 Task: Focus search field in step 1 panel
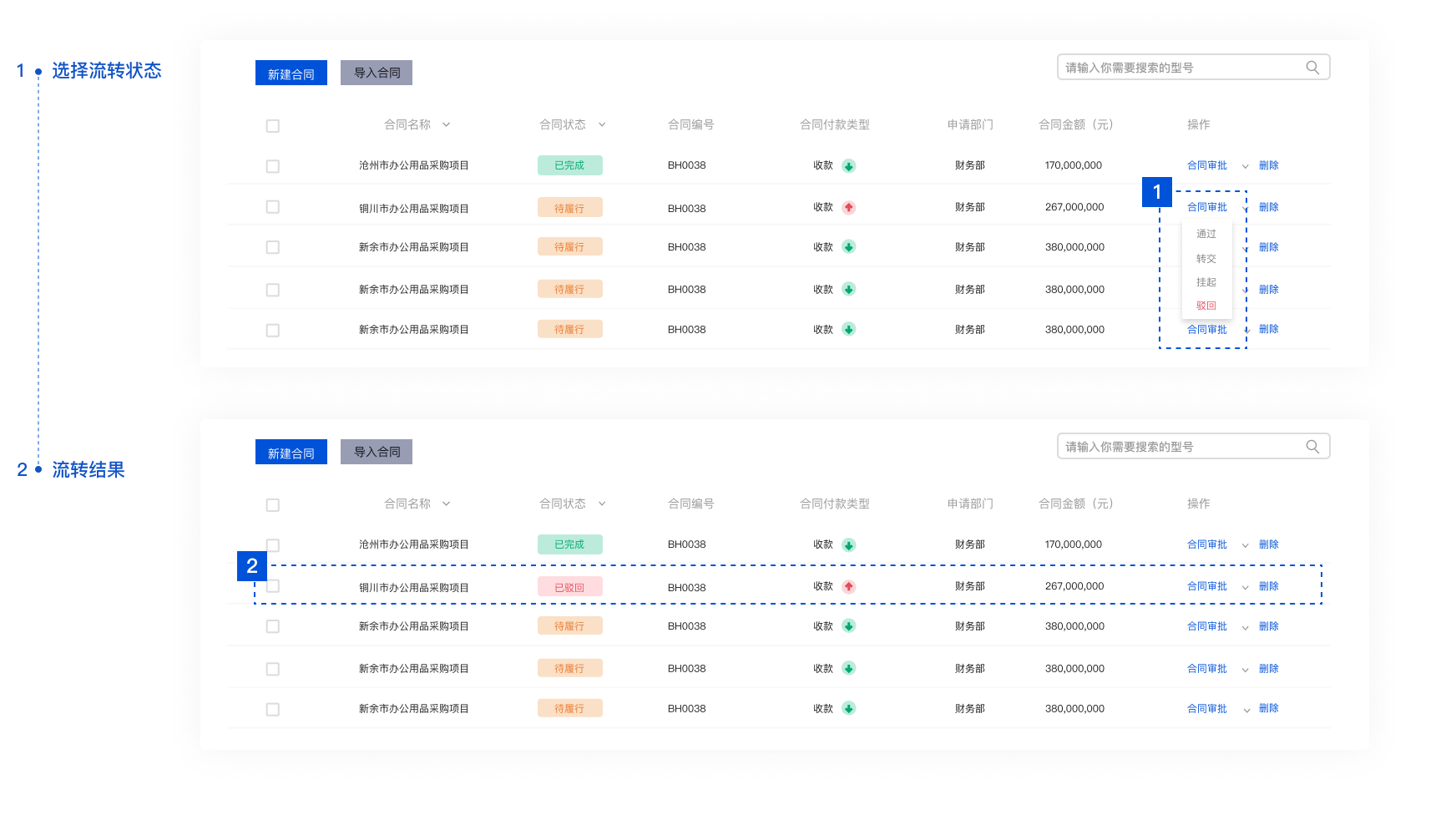pos(1193,68)
